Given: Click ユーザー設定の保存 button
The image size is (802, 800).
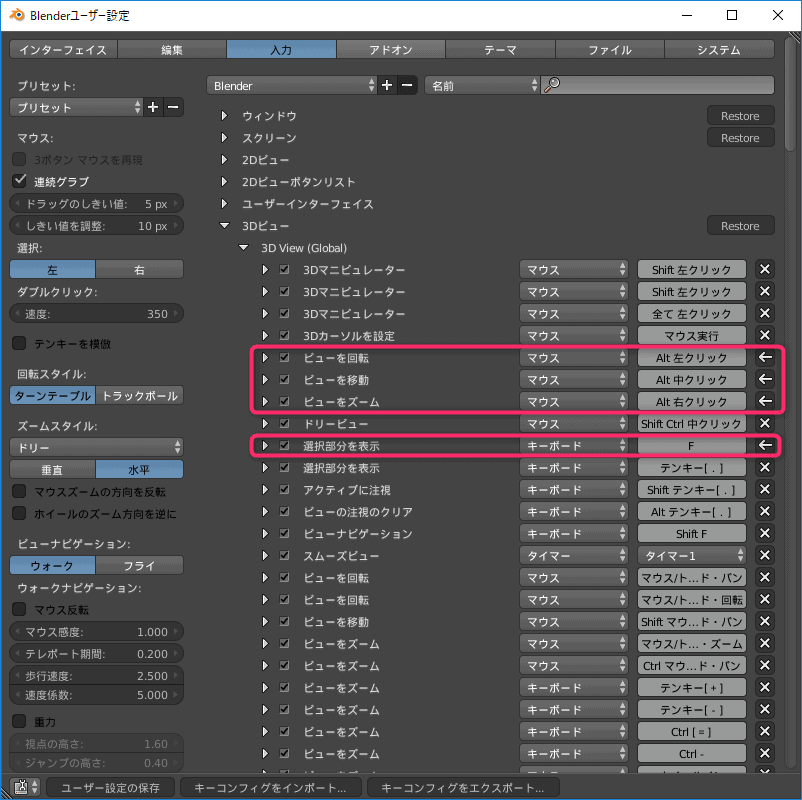Looking at the screenshot, I should (111, 787).
